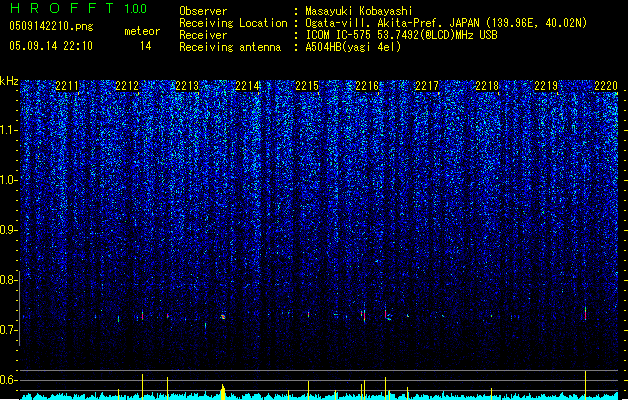This screenshot has width=629, height=400.
Task: Click the 2216 time marker
Action: click(x=367, y=86)
